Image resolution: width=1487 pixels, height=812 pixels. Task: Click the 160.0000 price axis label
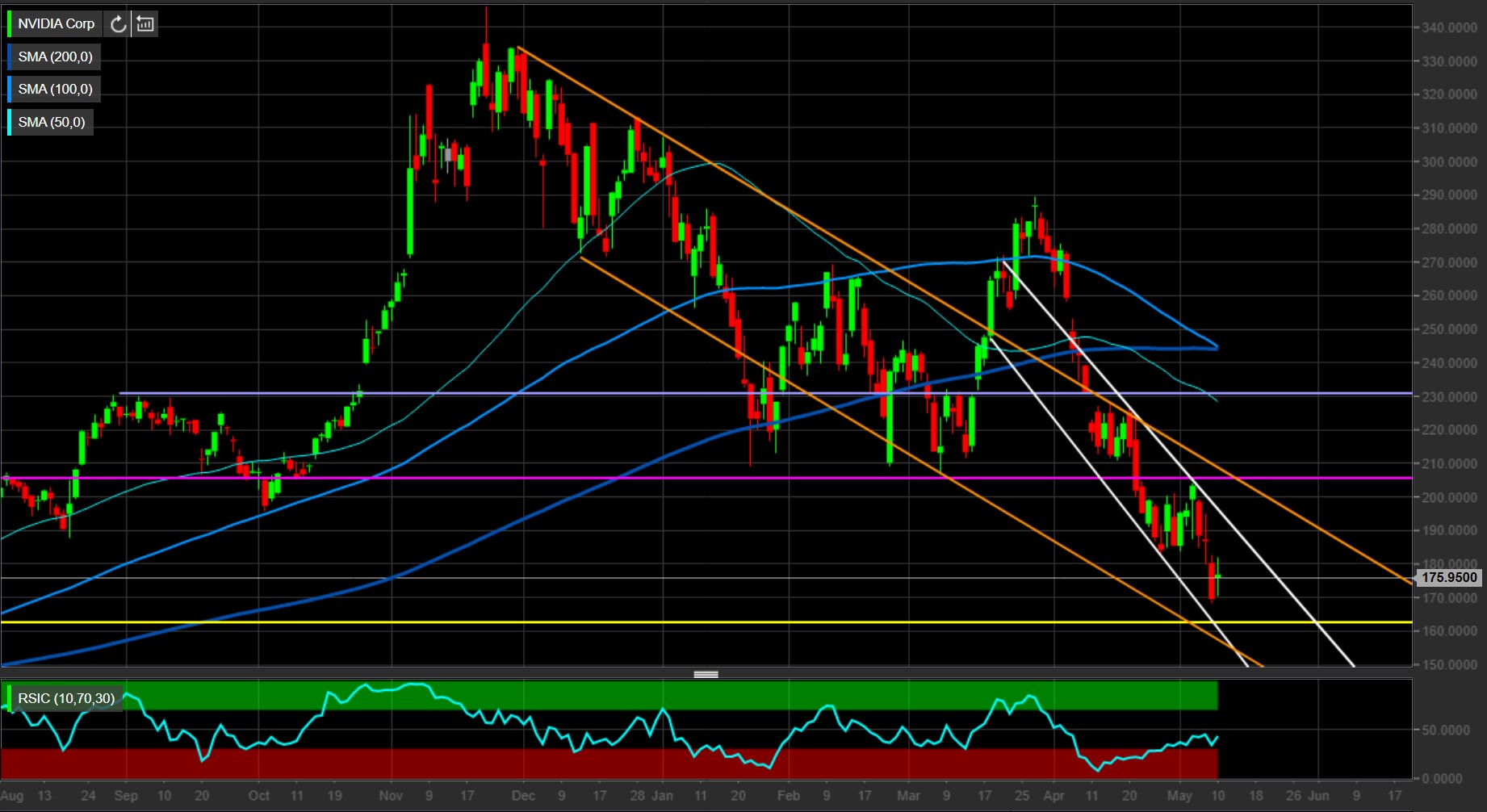point(1450,630)
